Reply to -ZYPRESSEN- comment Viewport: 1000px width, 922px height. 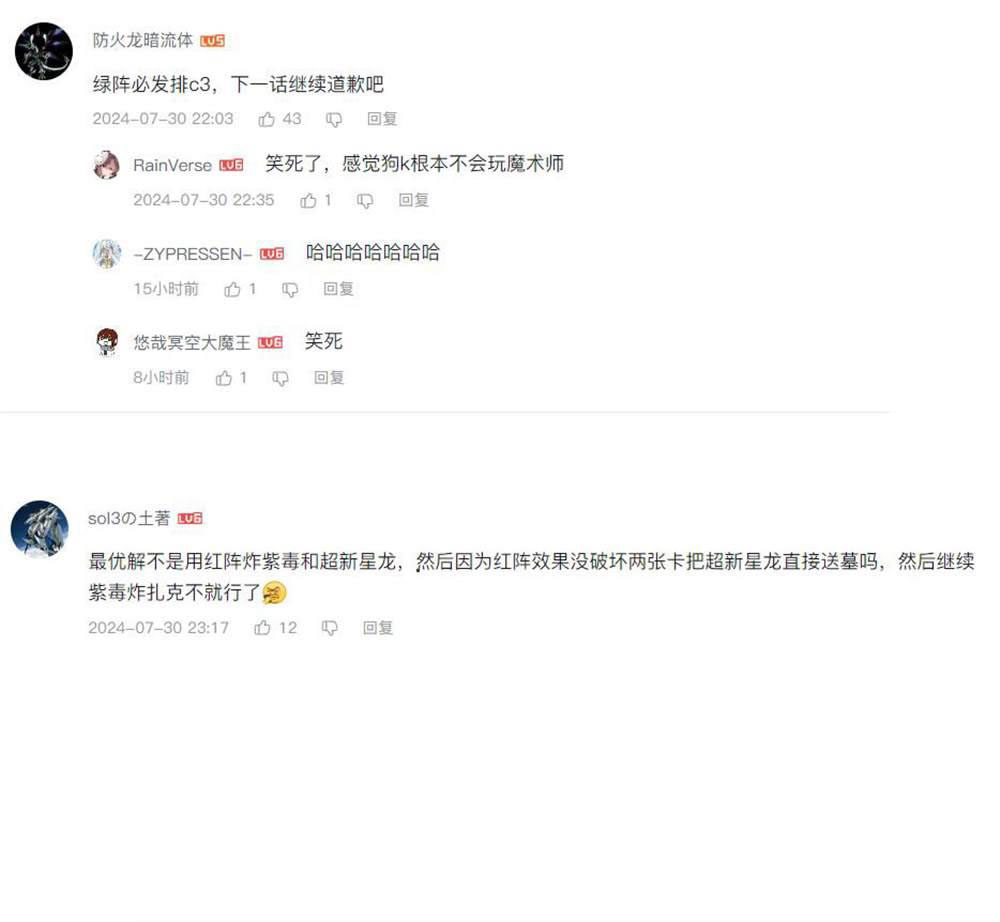pyautogui.click(x=338, y=289)
